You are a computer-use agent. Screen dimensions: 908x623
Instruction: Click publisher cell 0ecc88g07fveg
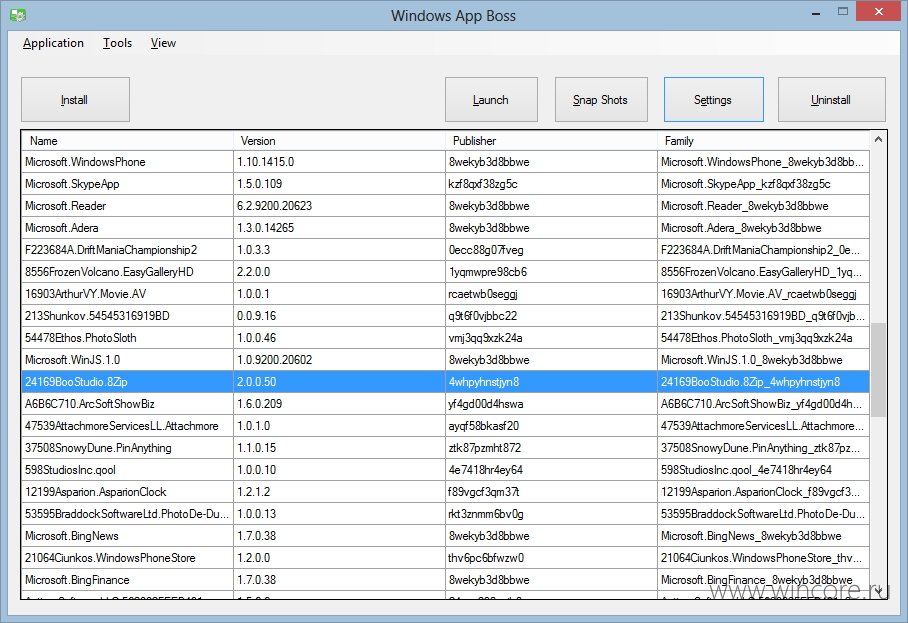pyautogui.click(x=551, y=250)
